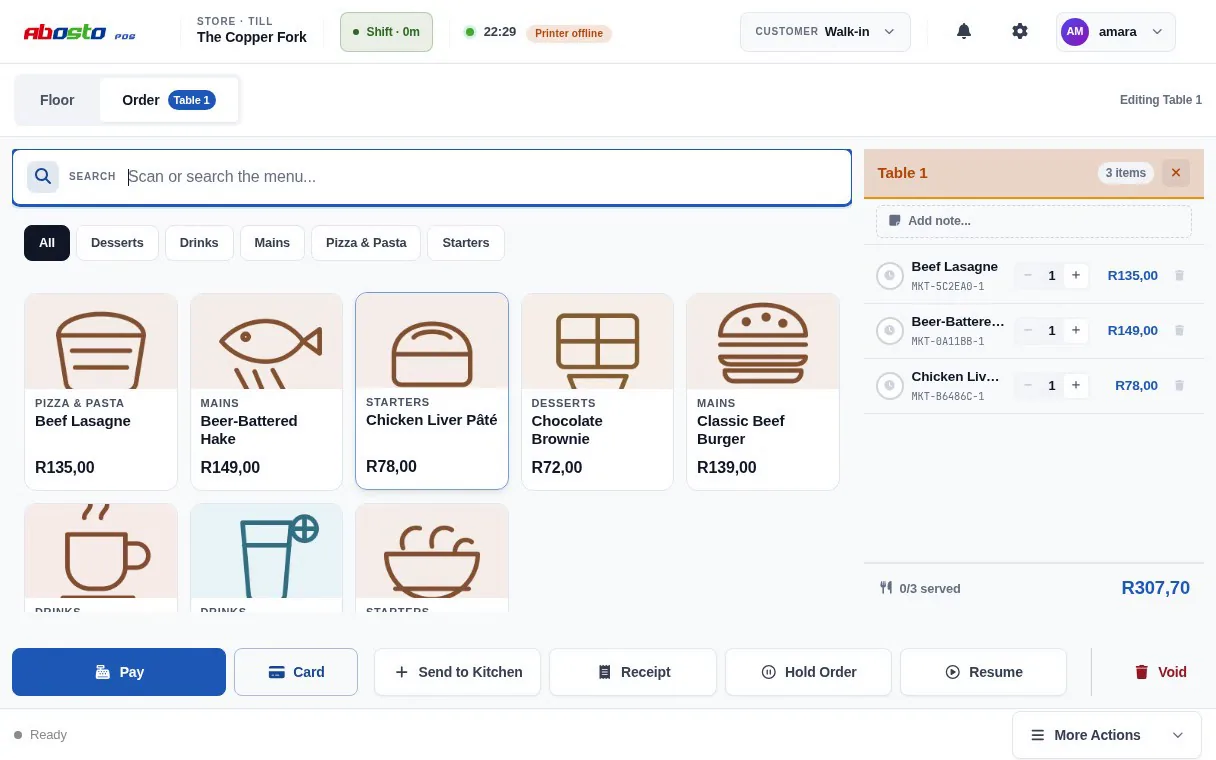The image size is (1216, 760).
Task: Add Beef Lasagne menu card to order
Action: [x=101, y=392]
